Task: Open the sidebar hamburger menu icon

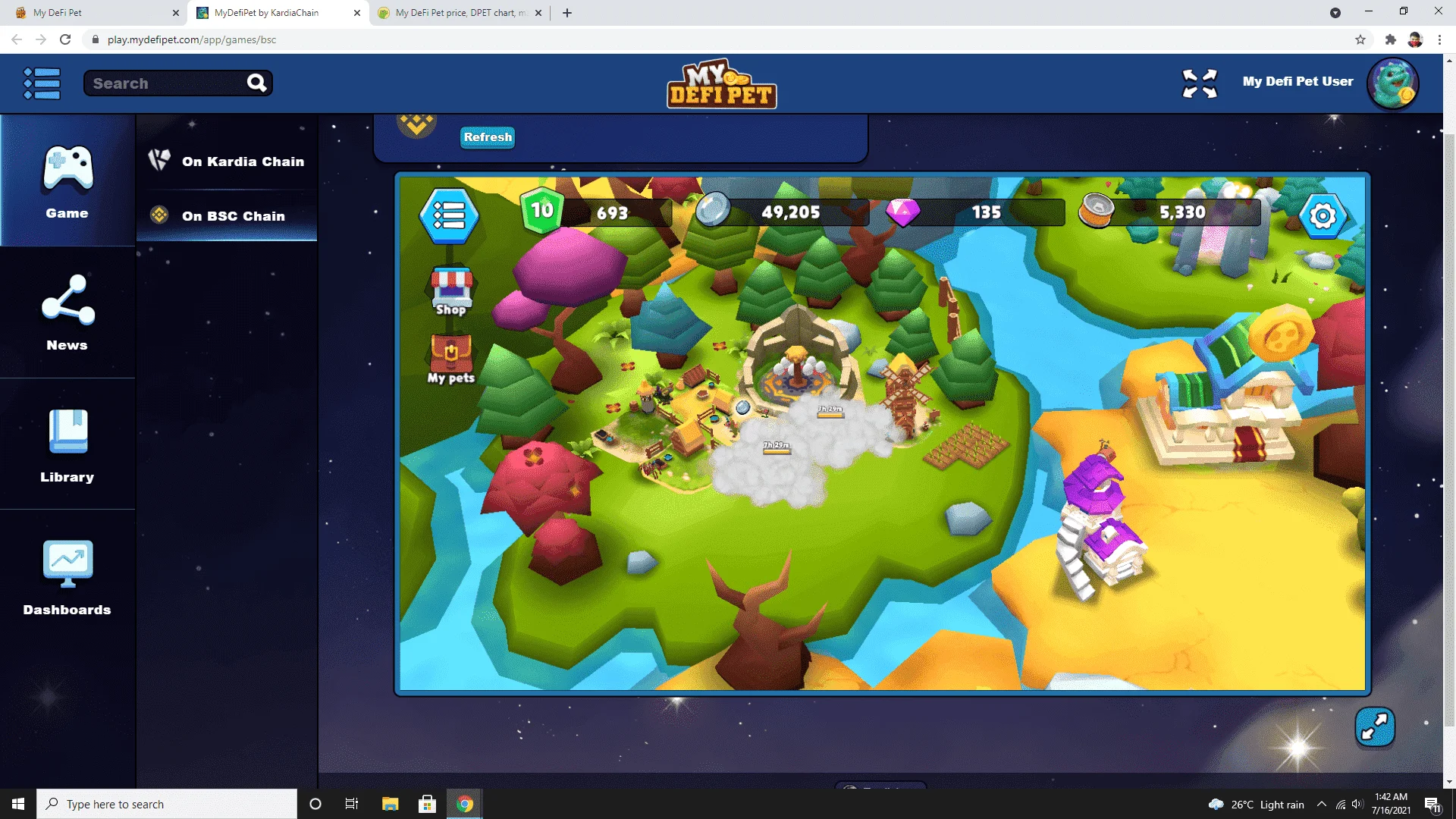Action: pos(42,83)
